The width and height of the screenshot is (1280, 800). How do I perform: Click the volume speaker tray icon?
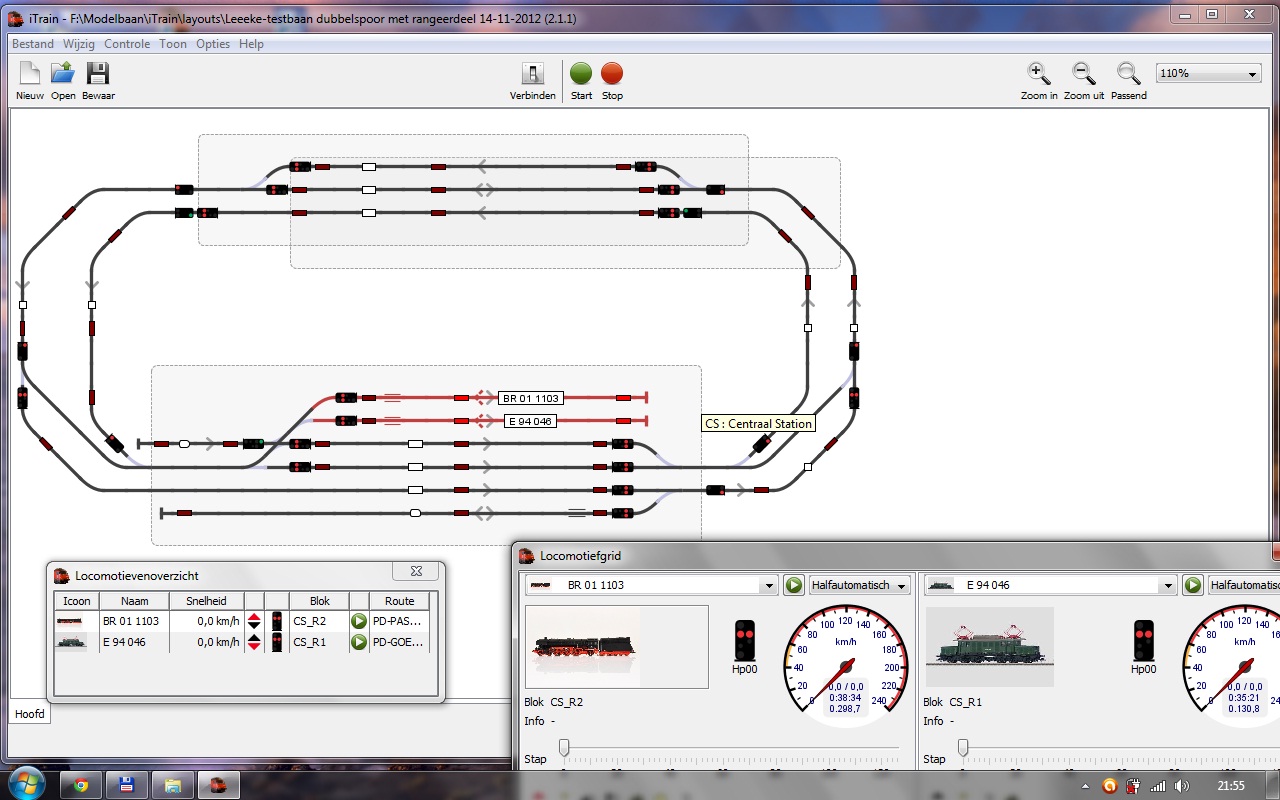[1180, 786]
